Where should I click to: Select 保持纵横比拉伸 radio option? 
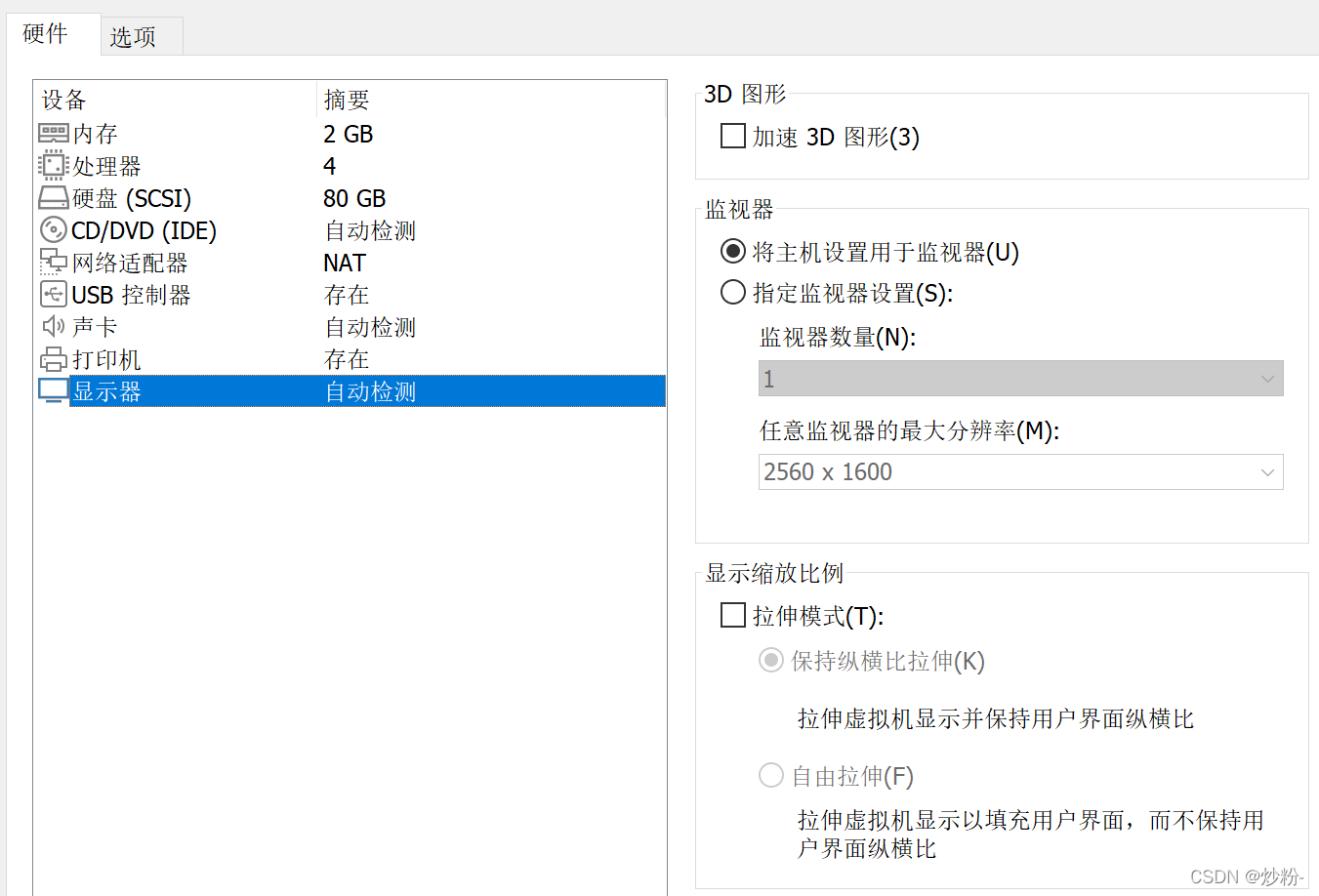[x=771, y=661]
